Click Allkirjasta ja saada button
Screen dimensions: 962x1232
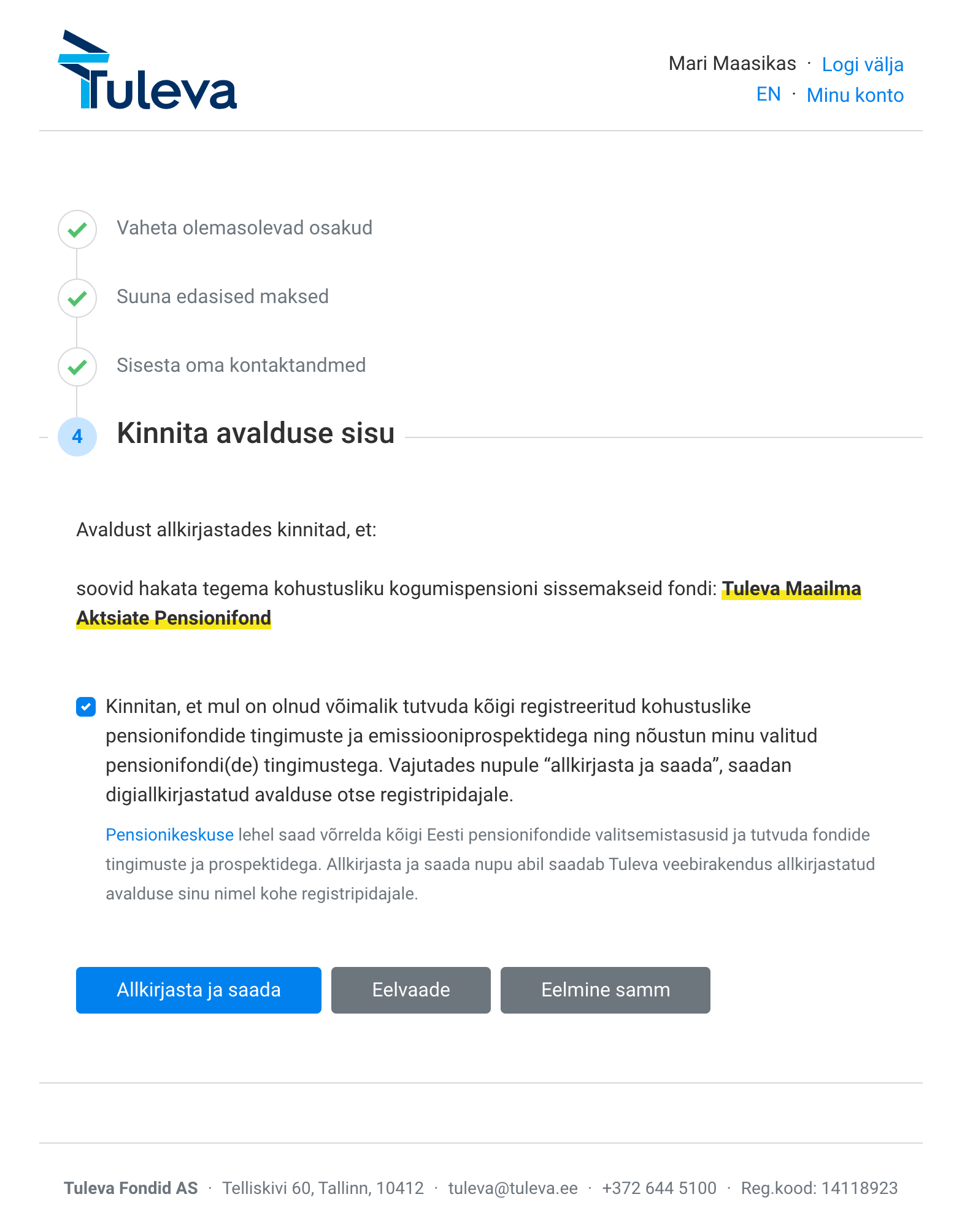pyautogui.click(x=199, y=990)
